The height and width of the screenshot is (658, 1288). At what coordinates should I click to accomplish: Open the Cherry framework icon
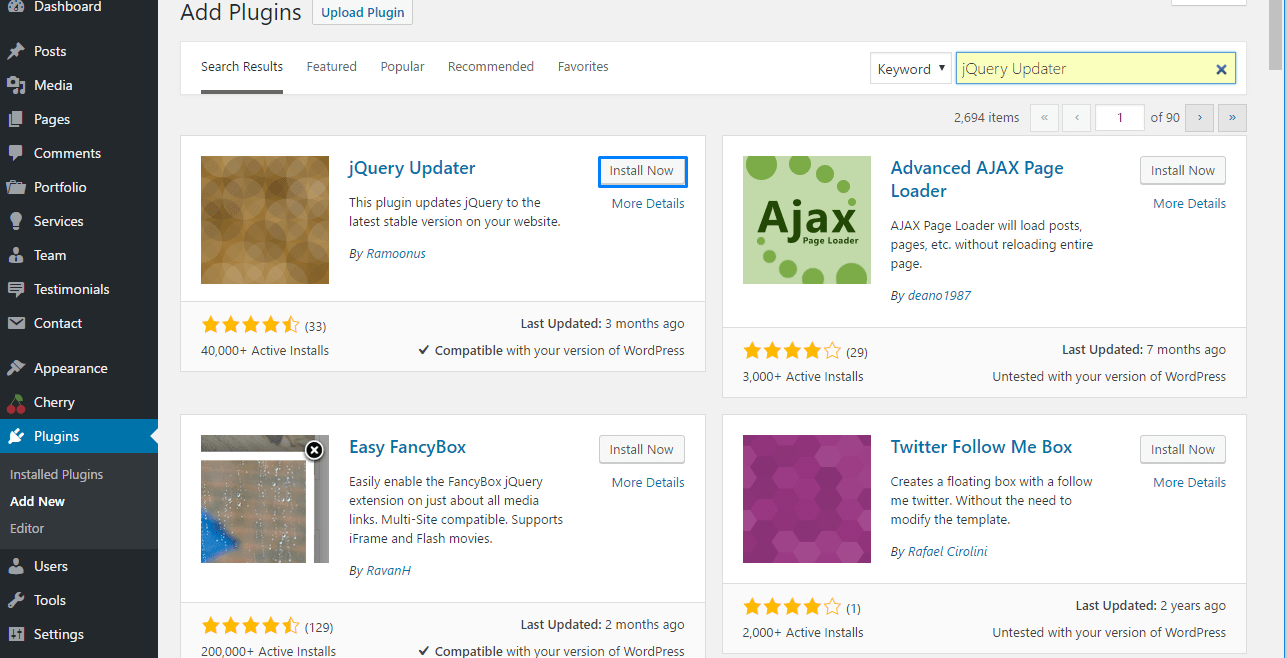coord(18,401)
